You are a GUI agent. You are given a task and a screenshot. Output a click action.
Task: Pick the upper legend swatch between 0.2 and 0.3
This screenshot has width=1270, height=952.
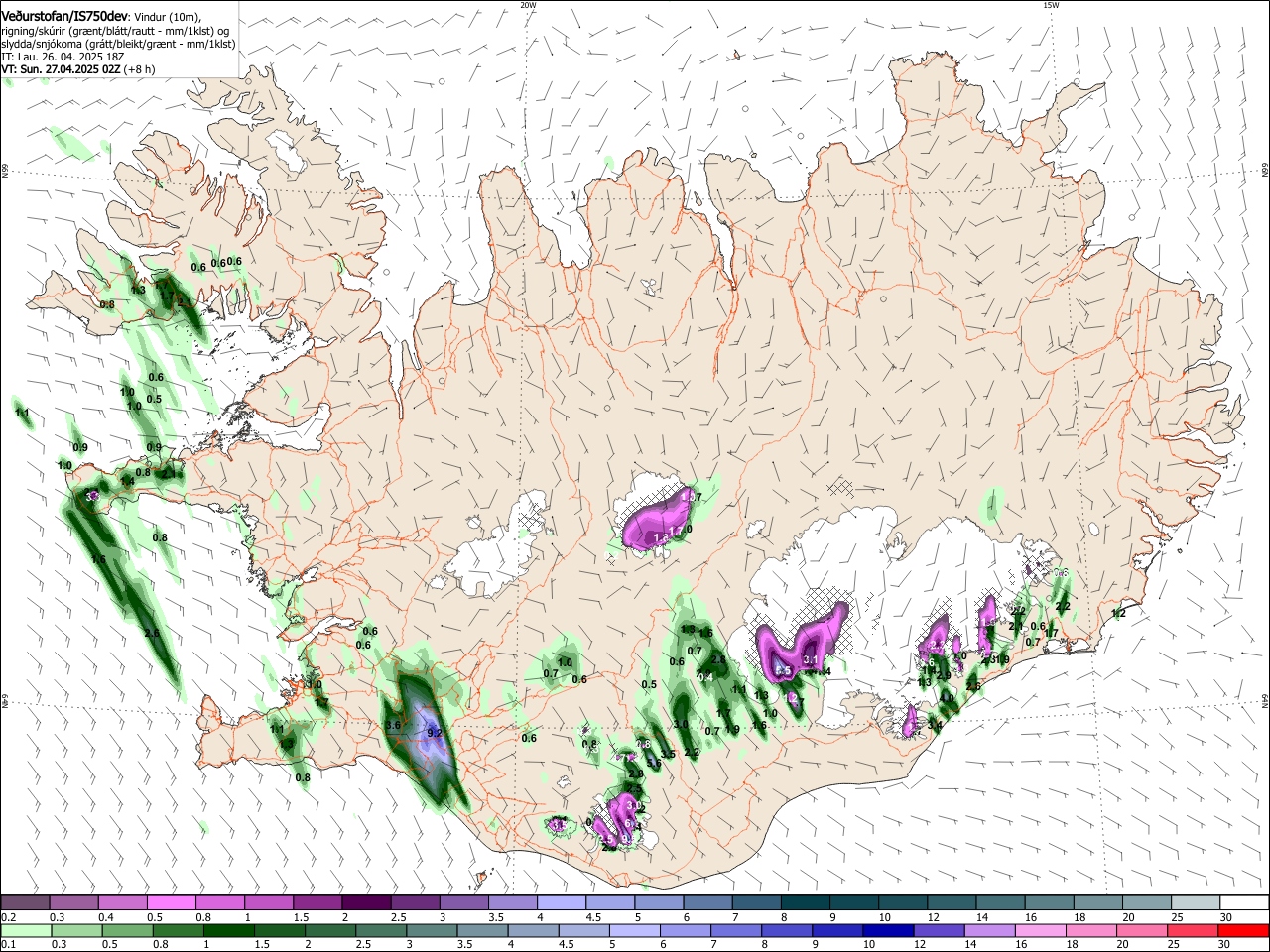[x=25, y=902]
